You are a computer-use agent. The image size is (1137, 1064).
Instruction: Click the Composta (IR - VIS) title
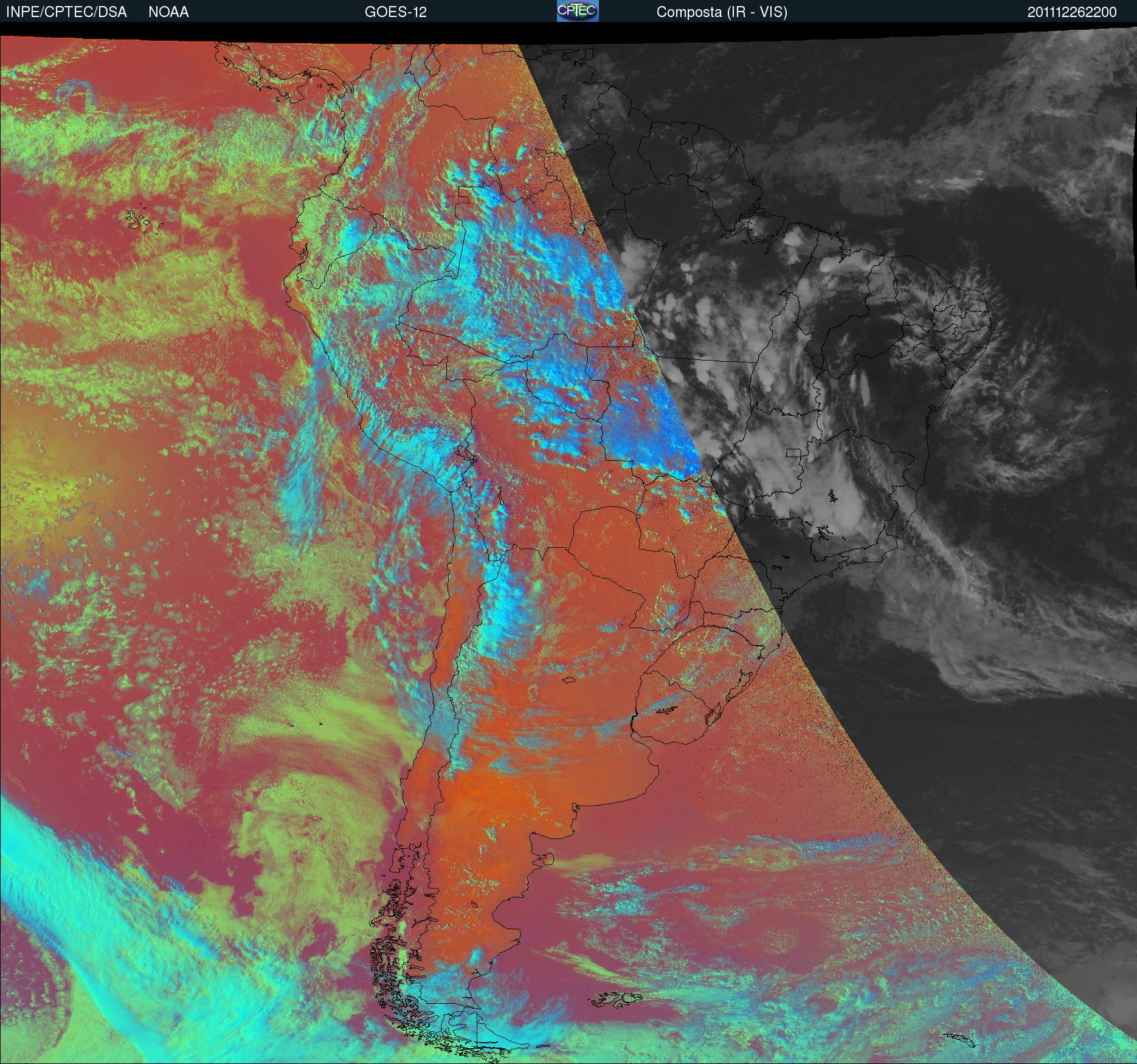(x=722, y=12)
